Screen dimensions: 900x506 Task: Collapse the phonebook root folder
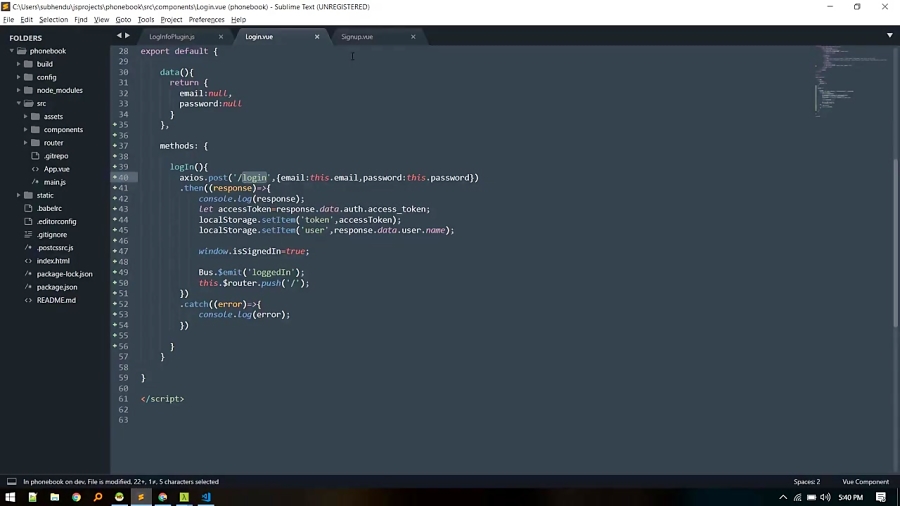(11, 51)
